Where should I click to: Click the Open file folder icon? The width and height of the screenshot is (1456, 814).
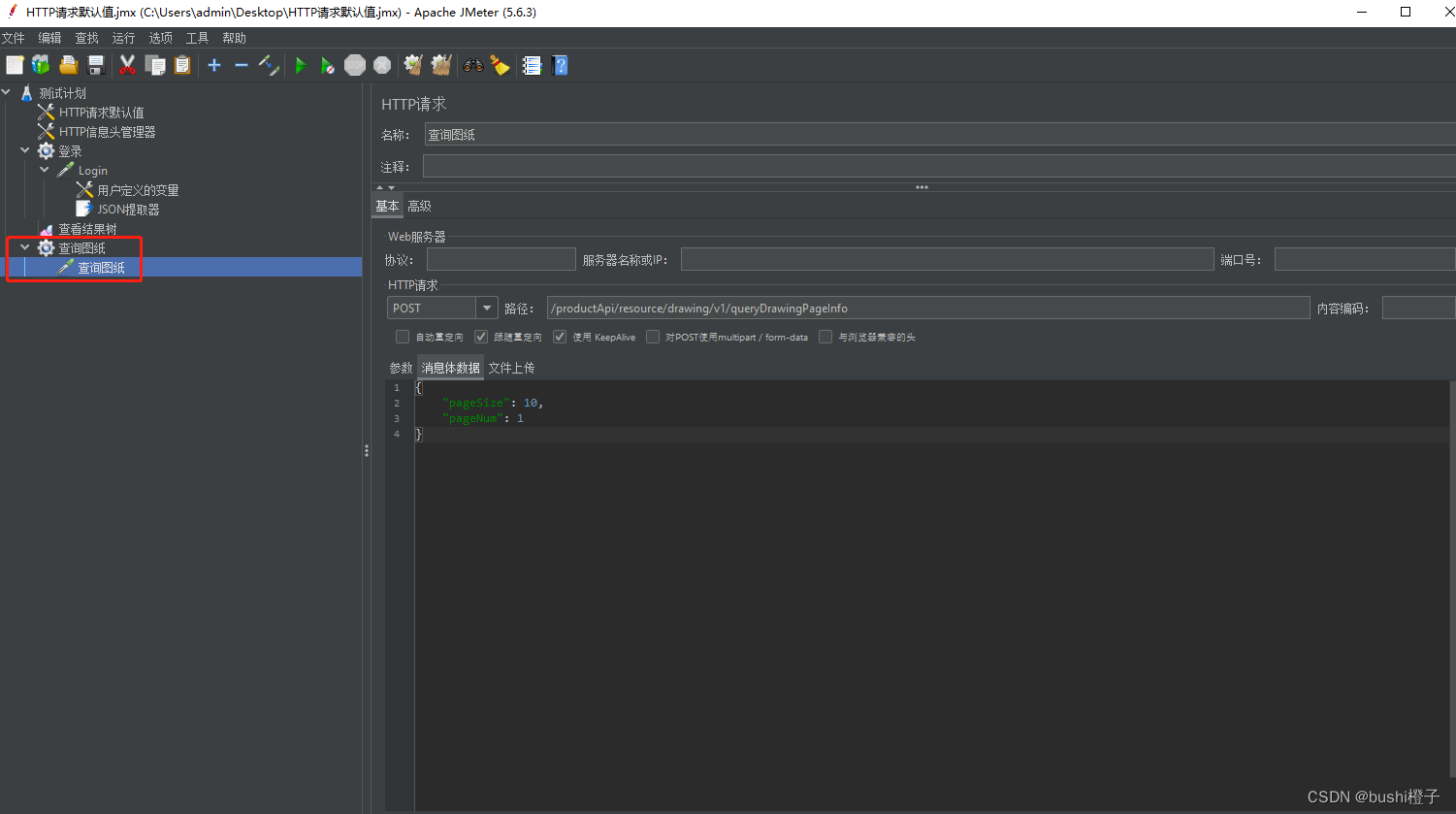[x=68, y=65]
